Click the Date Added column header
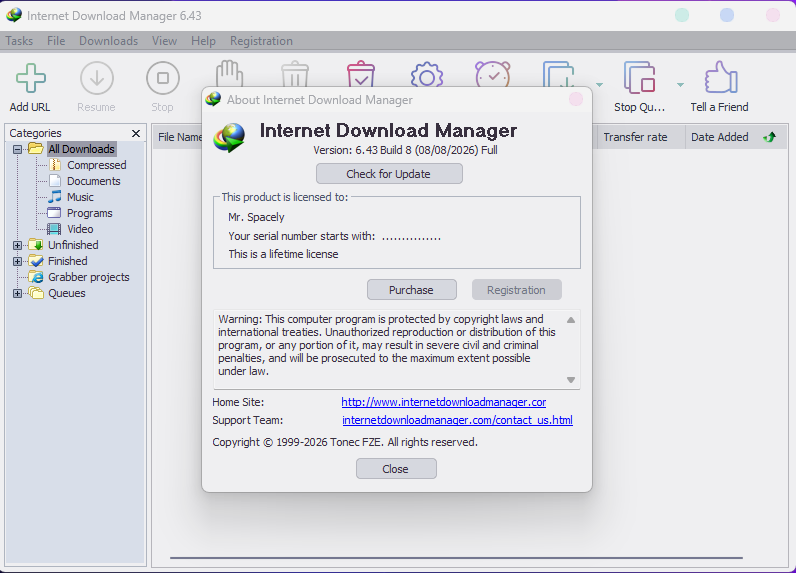796x573 pixels. (736, 137)
